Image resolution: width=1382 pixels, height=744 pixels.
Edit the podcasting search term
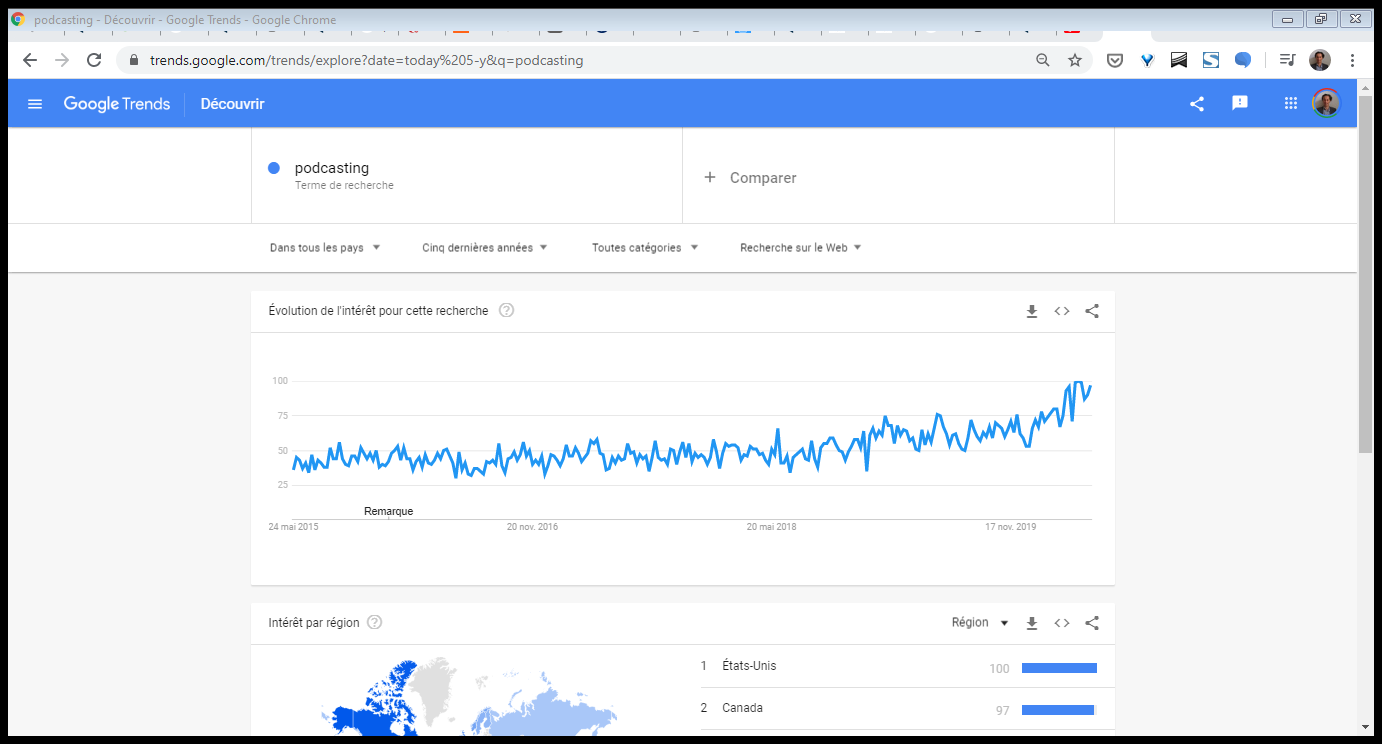pos(332,168)
